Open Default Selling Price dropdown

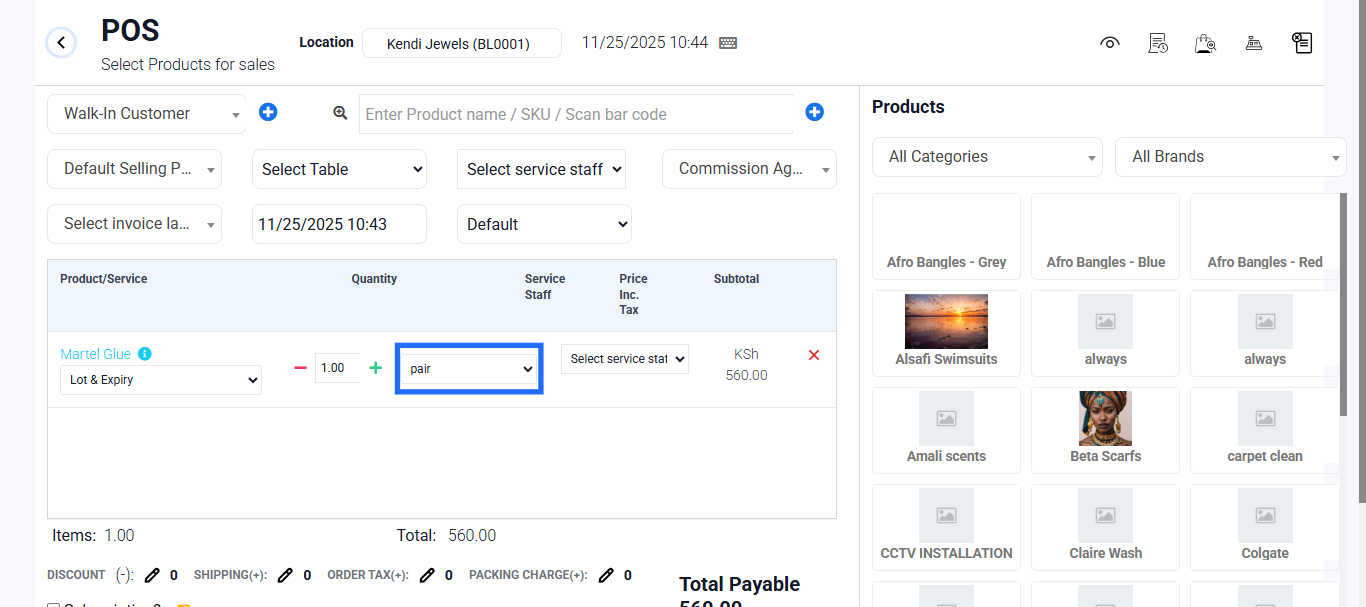pyautogui.click(x=135, y=169)
